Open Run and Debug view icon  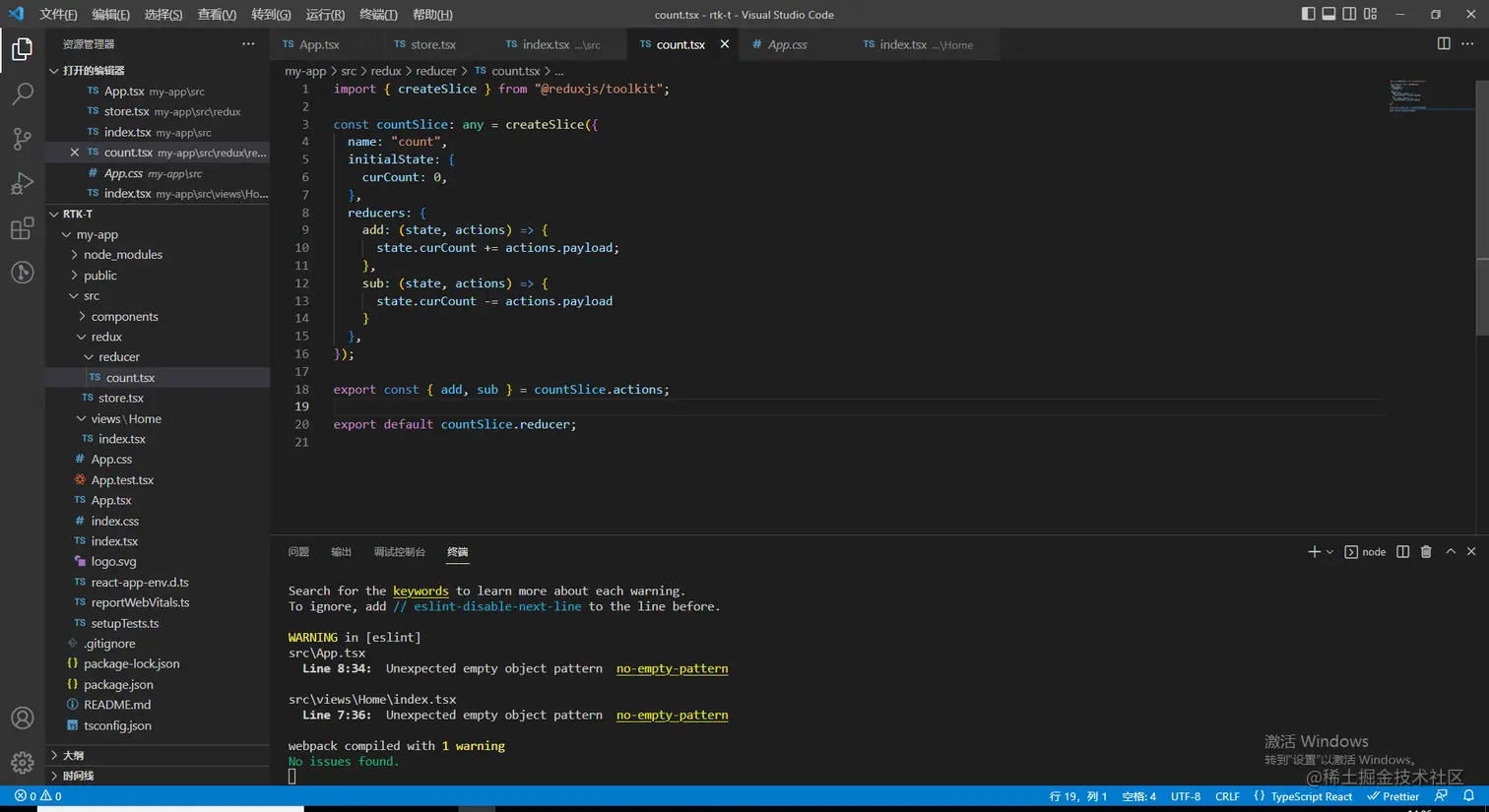(22, 184)
